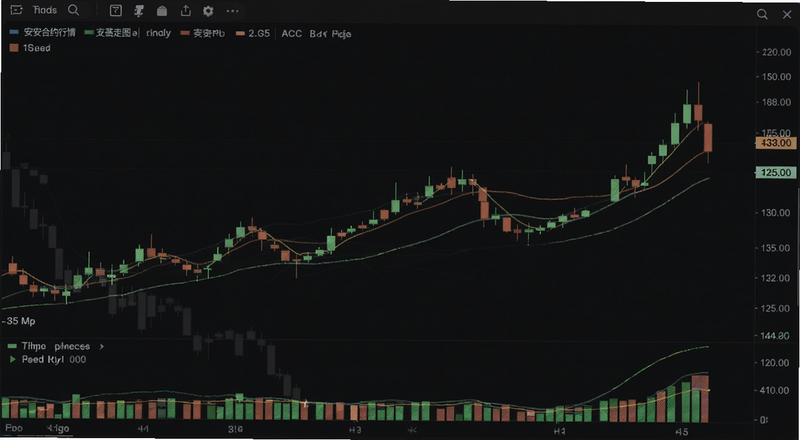The width and height of the screenshot is (800, 440).
Task: Click the top-right search magnifier icon
Action: (762, 14)
